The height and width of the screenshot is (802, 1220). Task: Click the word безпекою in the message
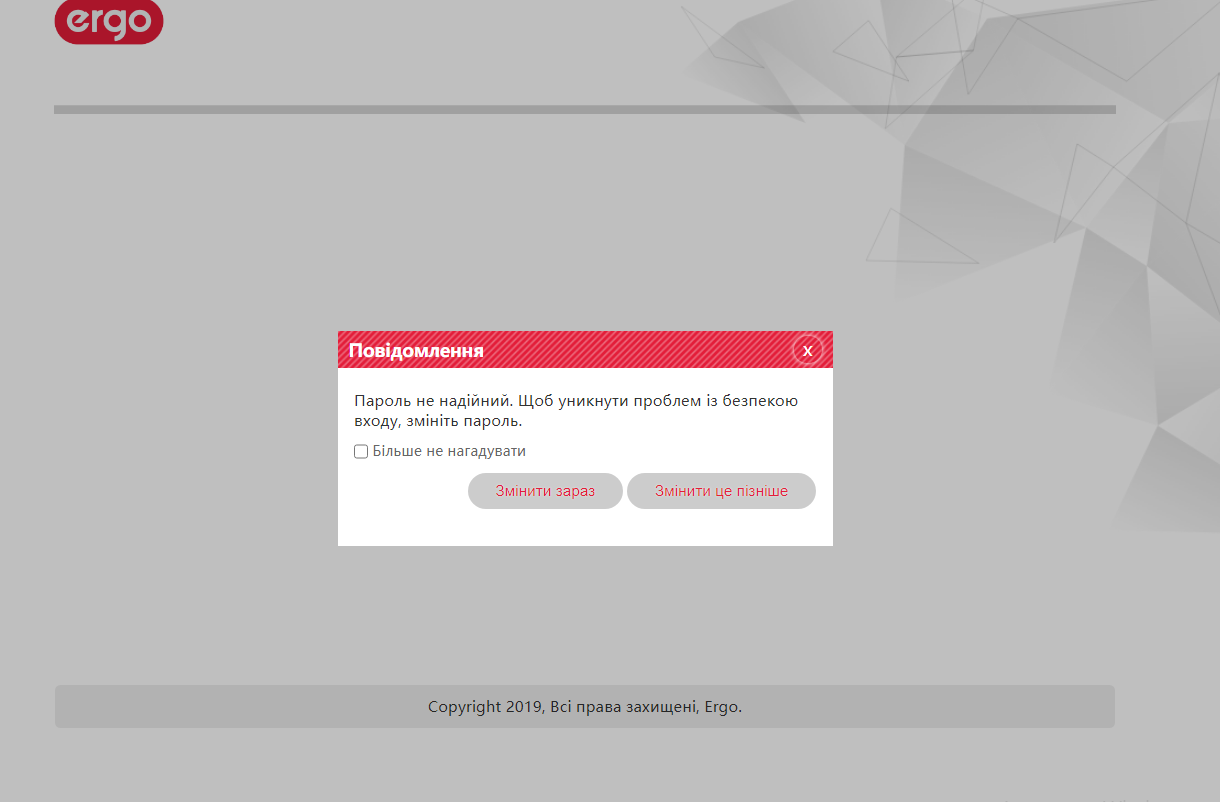tap(761, 401)
